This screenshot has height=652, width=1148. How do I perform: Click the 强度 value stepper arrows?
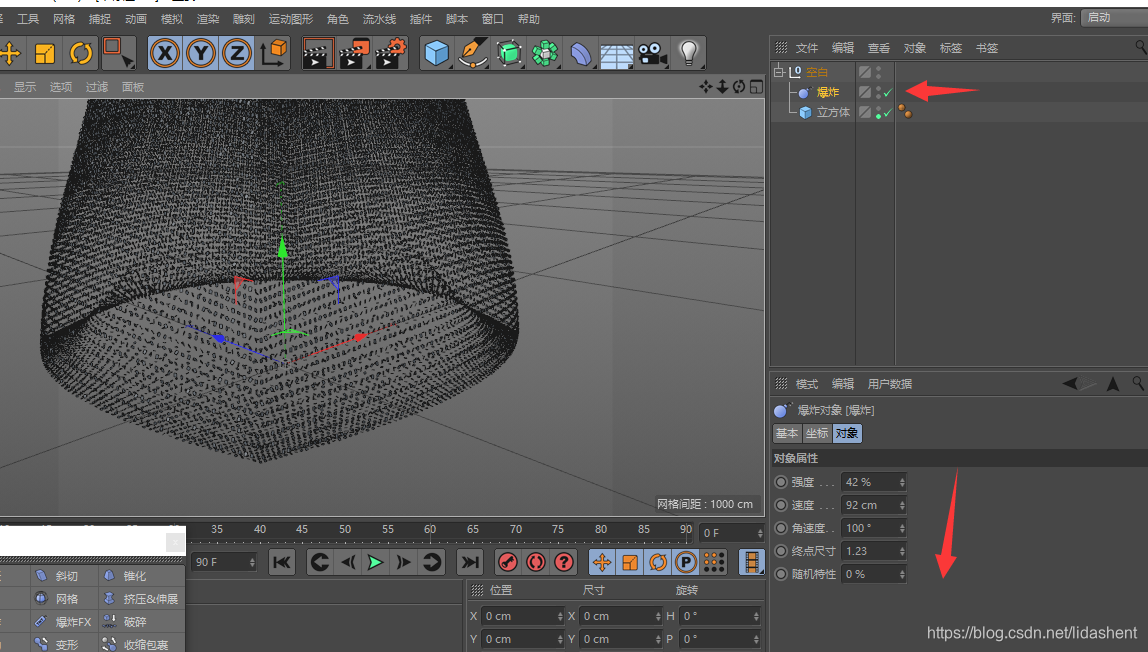point(902,482)
